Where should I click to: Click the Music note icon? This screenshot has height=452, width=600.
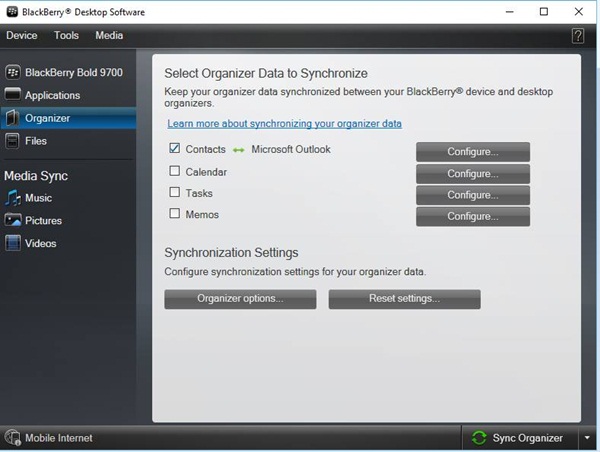click(13, 197)
